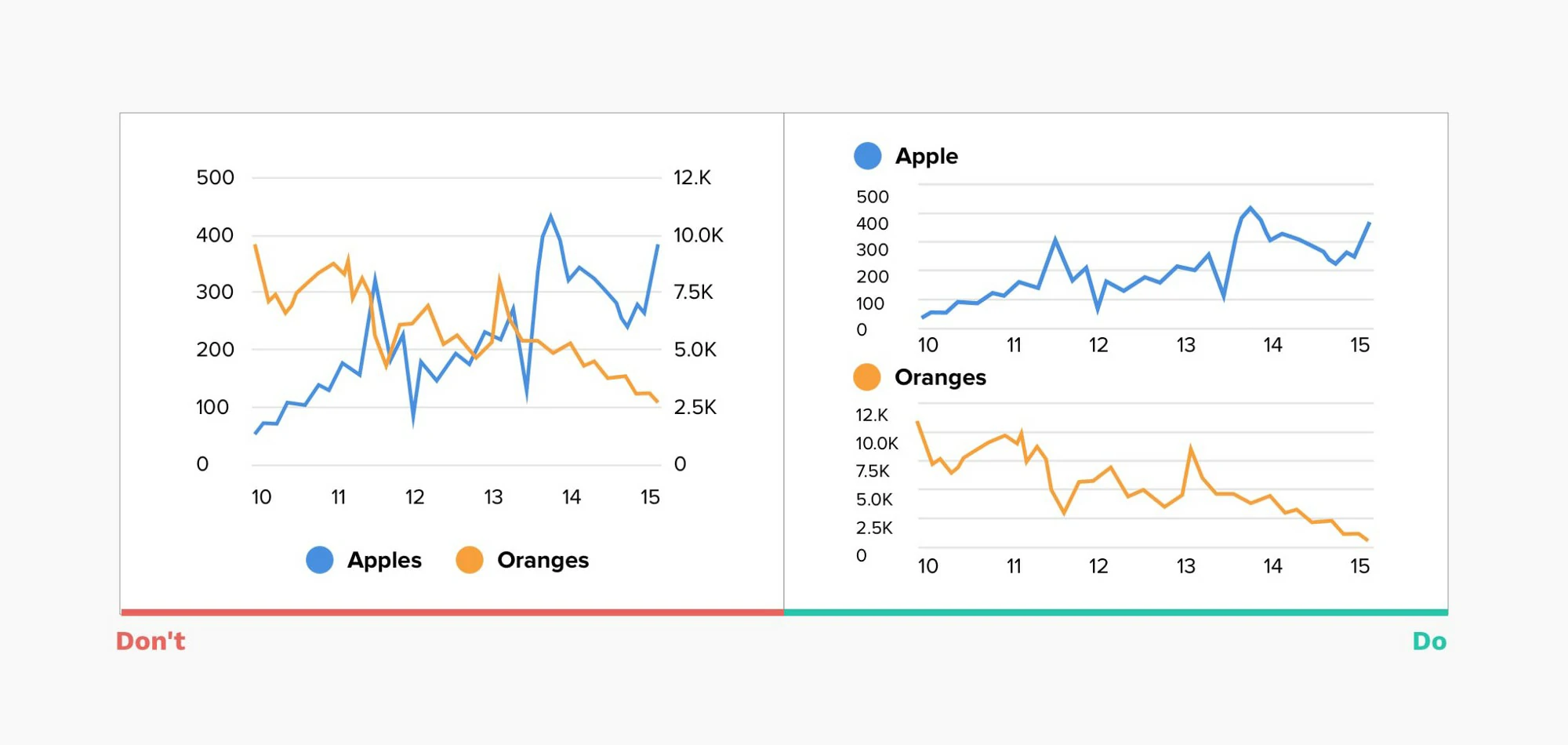Select the Apples legend label
The image size is (1568, 745).
click(x=384, y=560)
